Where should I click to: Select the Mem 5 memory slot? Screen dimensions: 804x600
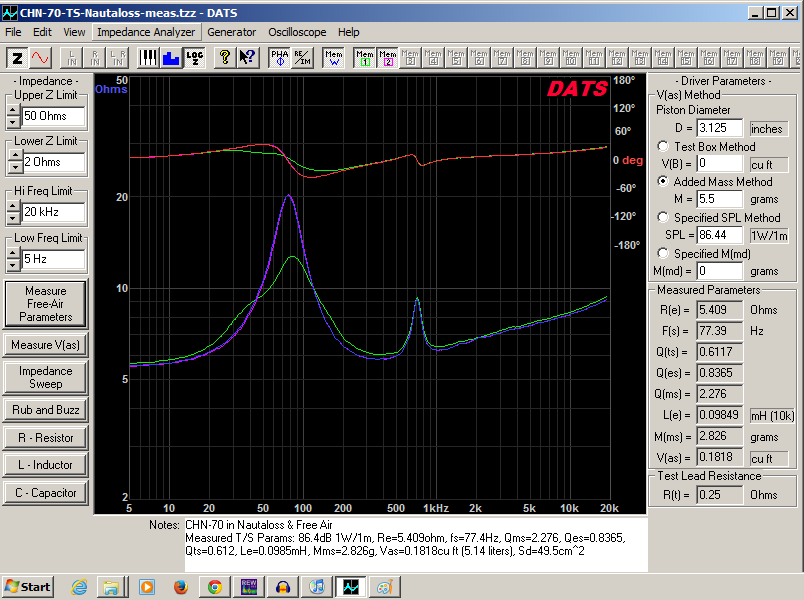[456, 58]
